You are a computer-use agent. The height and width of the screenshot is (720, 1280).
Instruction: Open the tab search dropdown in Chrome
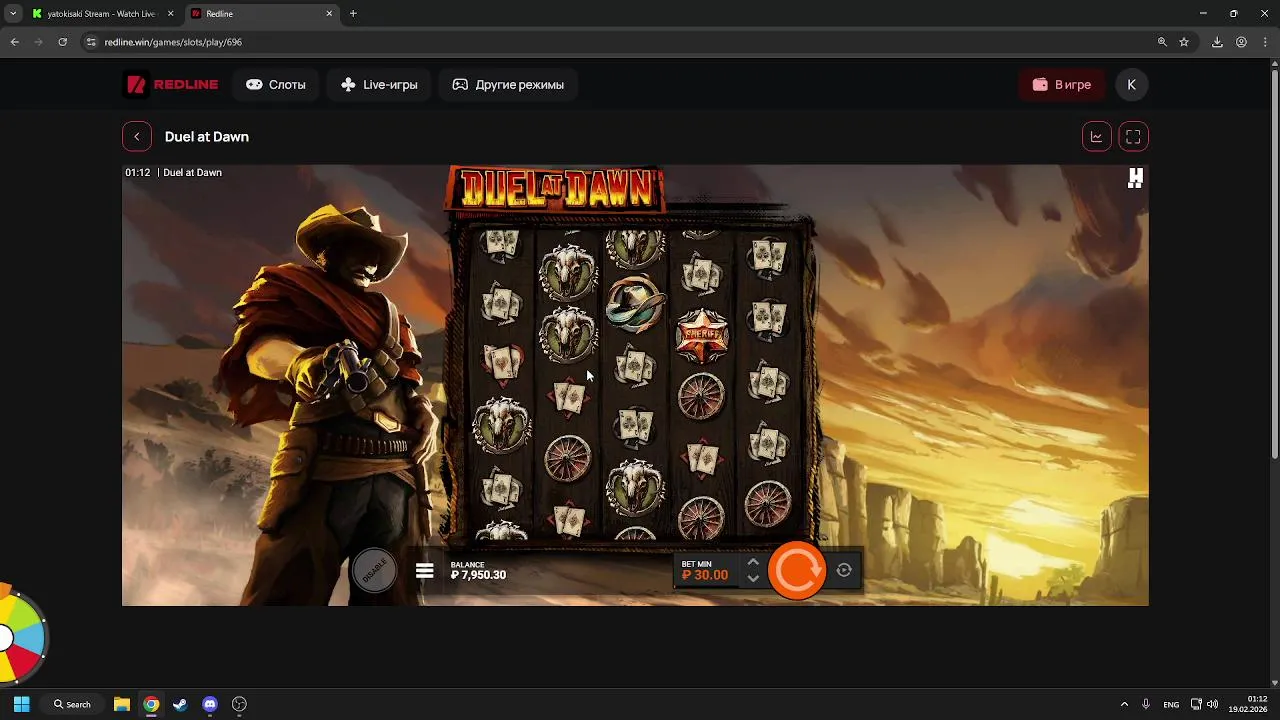tap(13, 14)
